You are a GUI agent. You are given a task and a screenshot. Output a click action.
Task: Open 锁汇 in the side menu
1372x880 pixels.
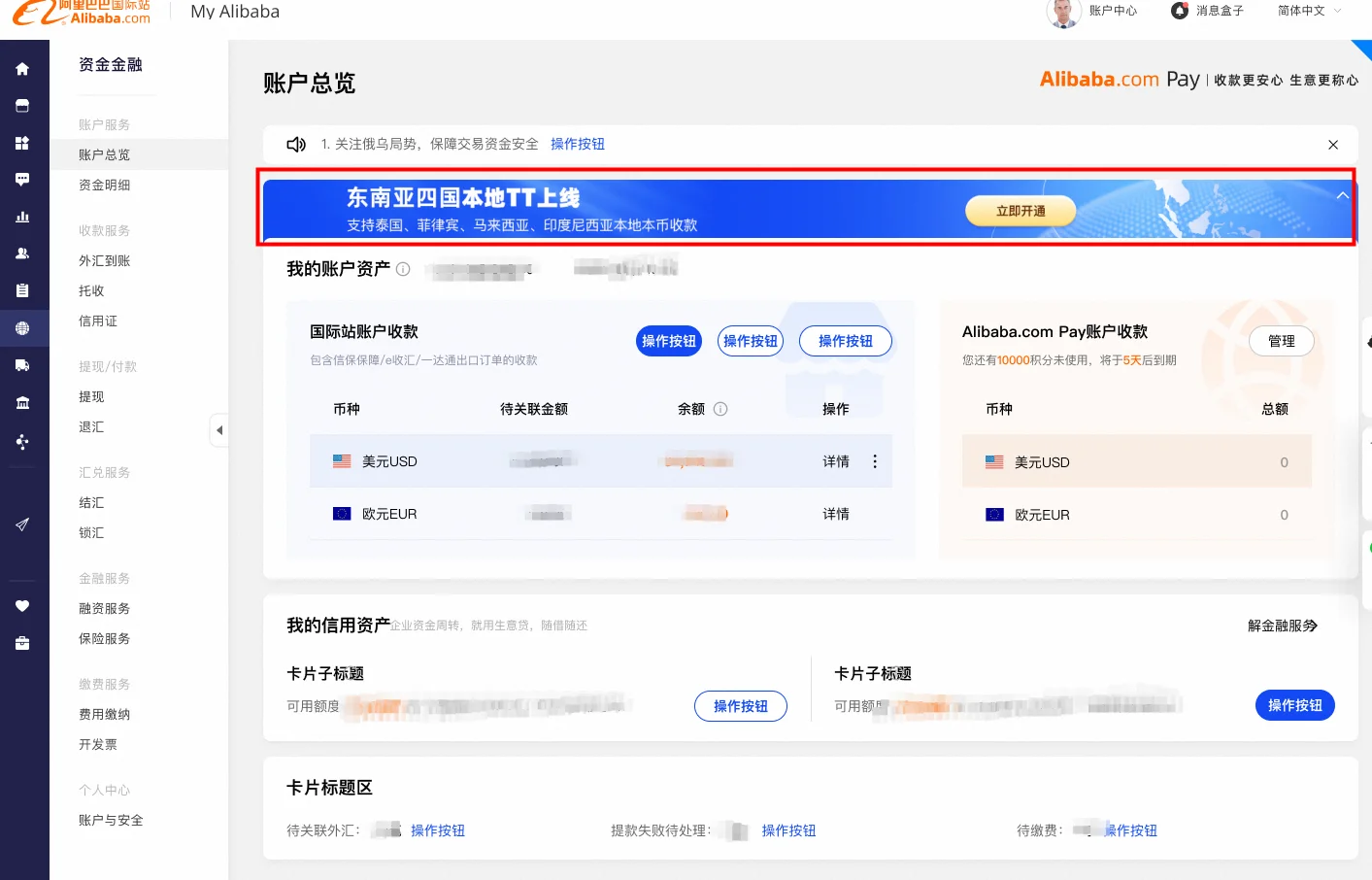(91, 532)
